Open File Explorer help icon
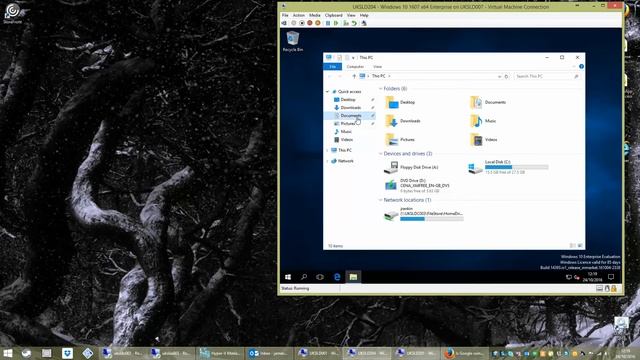 [x=581, y=67]
